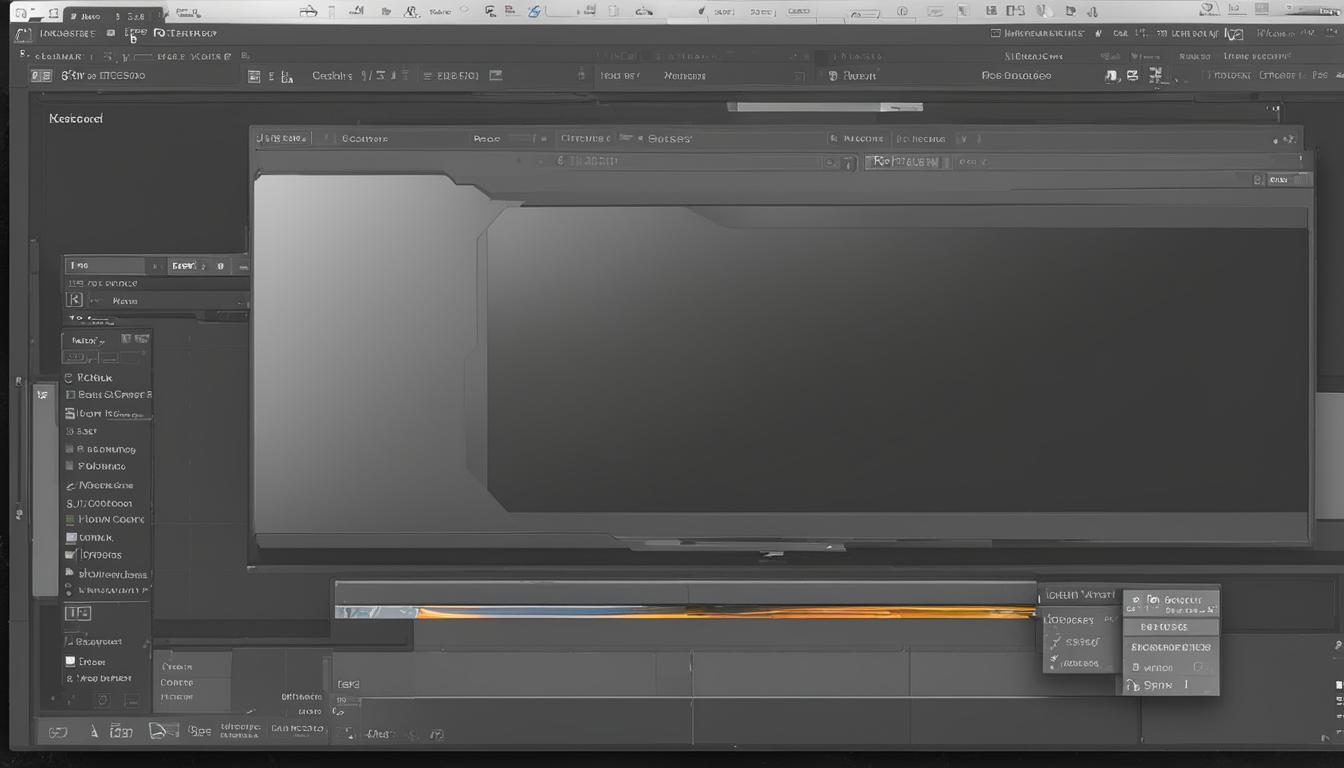Click the grid icon in the top-right options row
Screen dimensions: 1344x768
1156,75
